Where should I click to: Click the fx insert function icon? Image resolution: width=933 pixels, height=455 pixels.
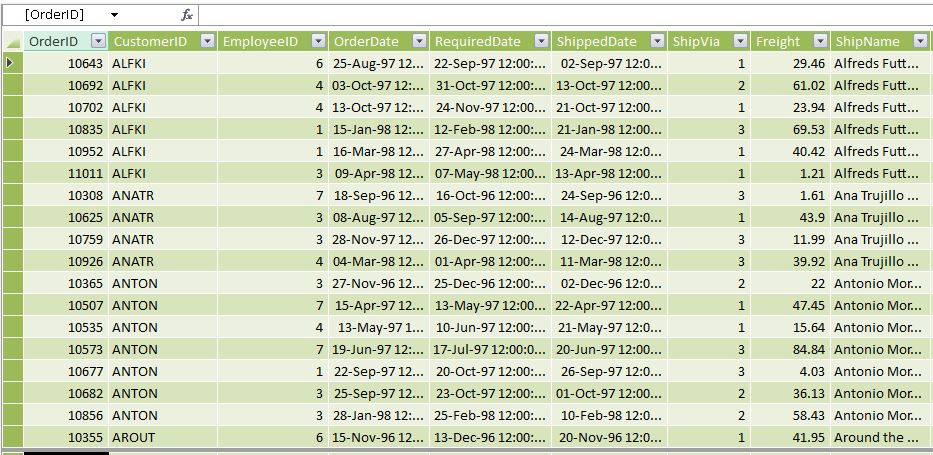(x=187, y=15)
